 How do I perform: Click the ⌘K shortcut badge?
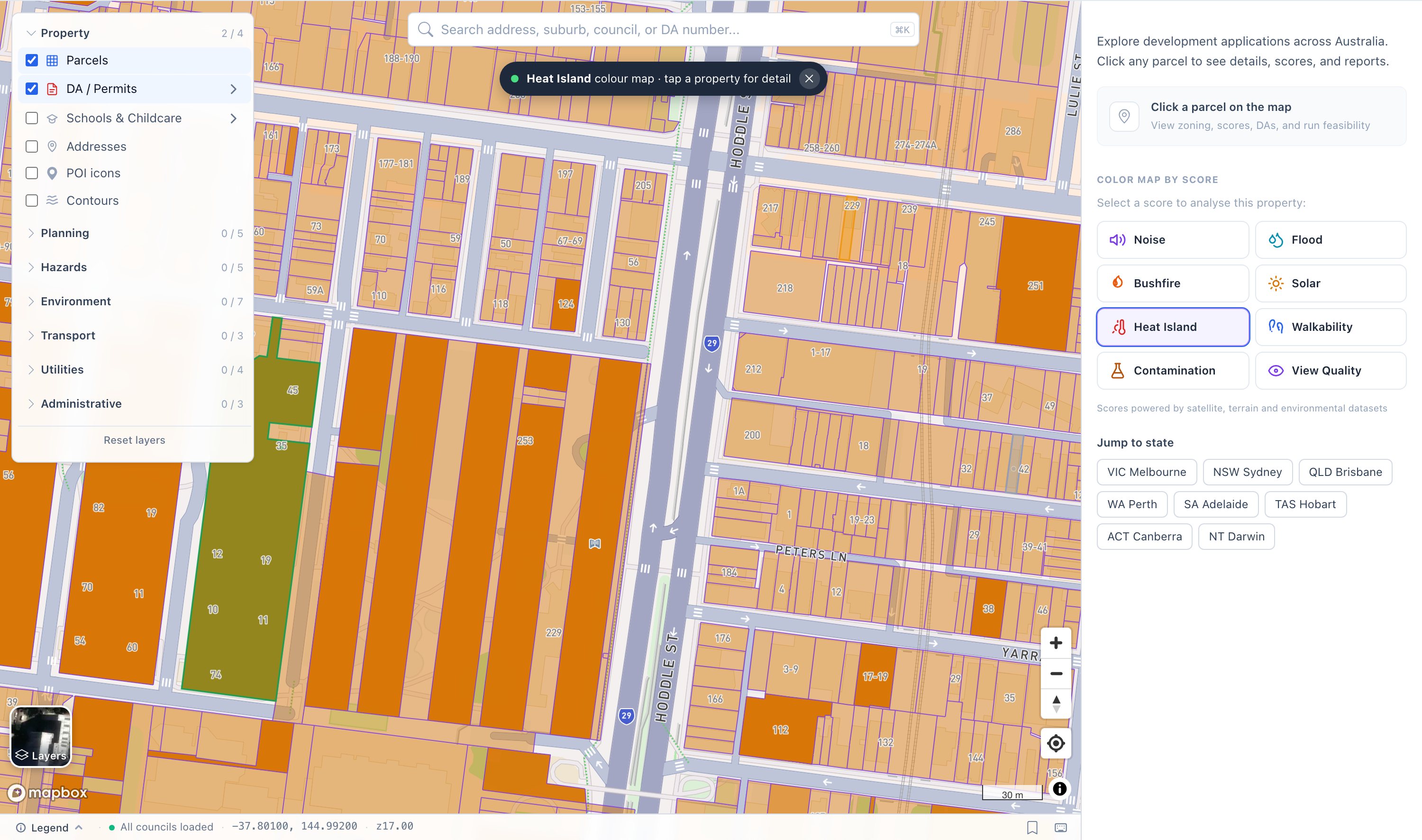click(x=902, y=29)
